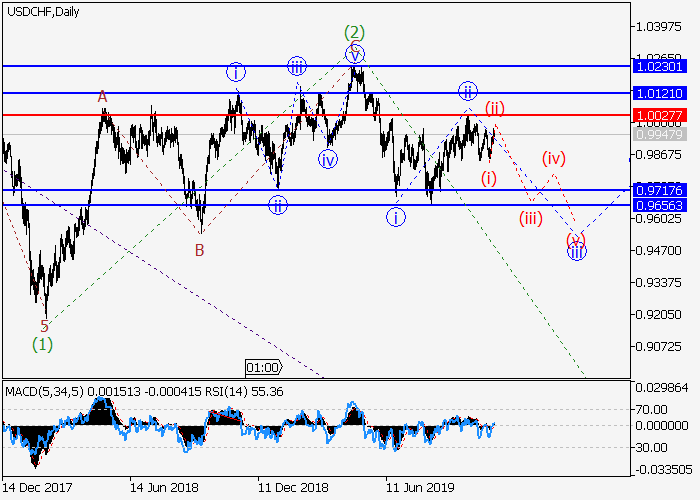Click the blue circled iv wave label
This screenshot has height=500, width=700.
click(x=328, y=158)
